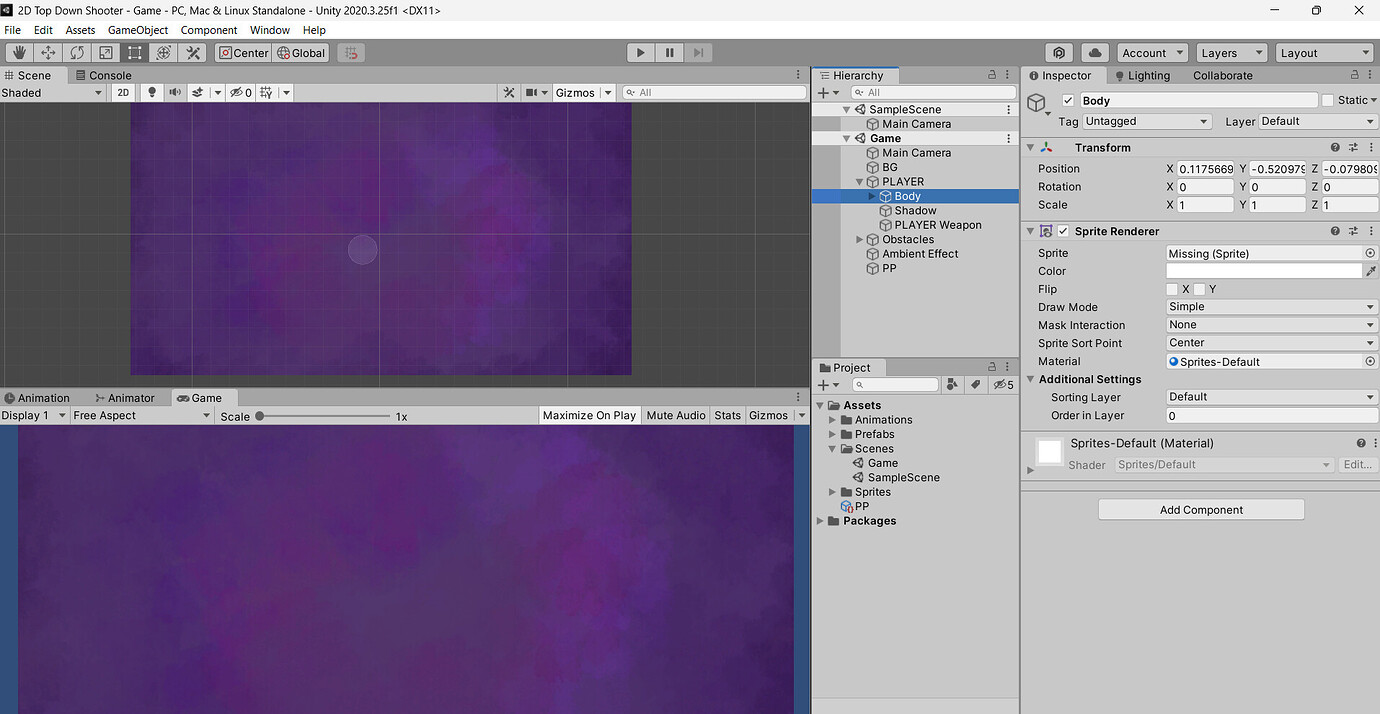
Task: Open the Layout dropdown
Action: pos(1324,52)
